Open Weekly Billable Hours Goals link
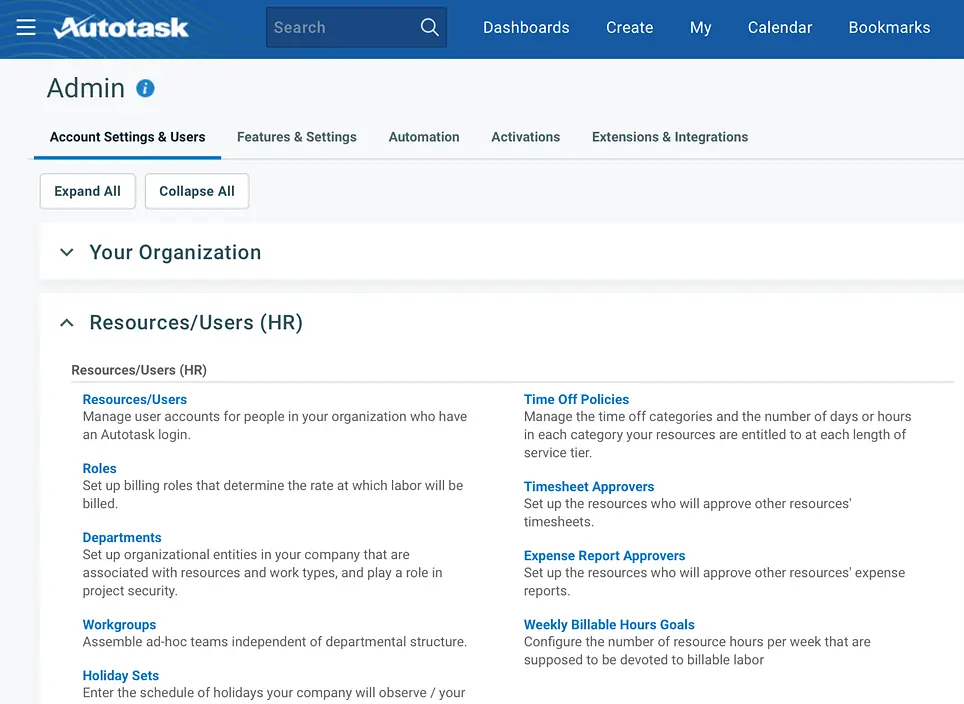This screenshot has height=704, width=964. [609, 625]
